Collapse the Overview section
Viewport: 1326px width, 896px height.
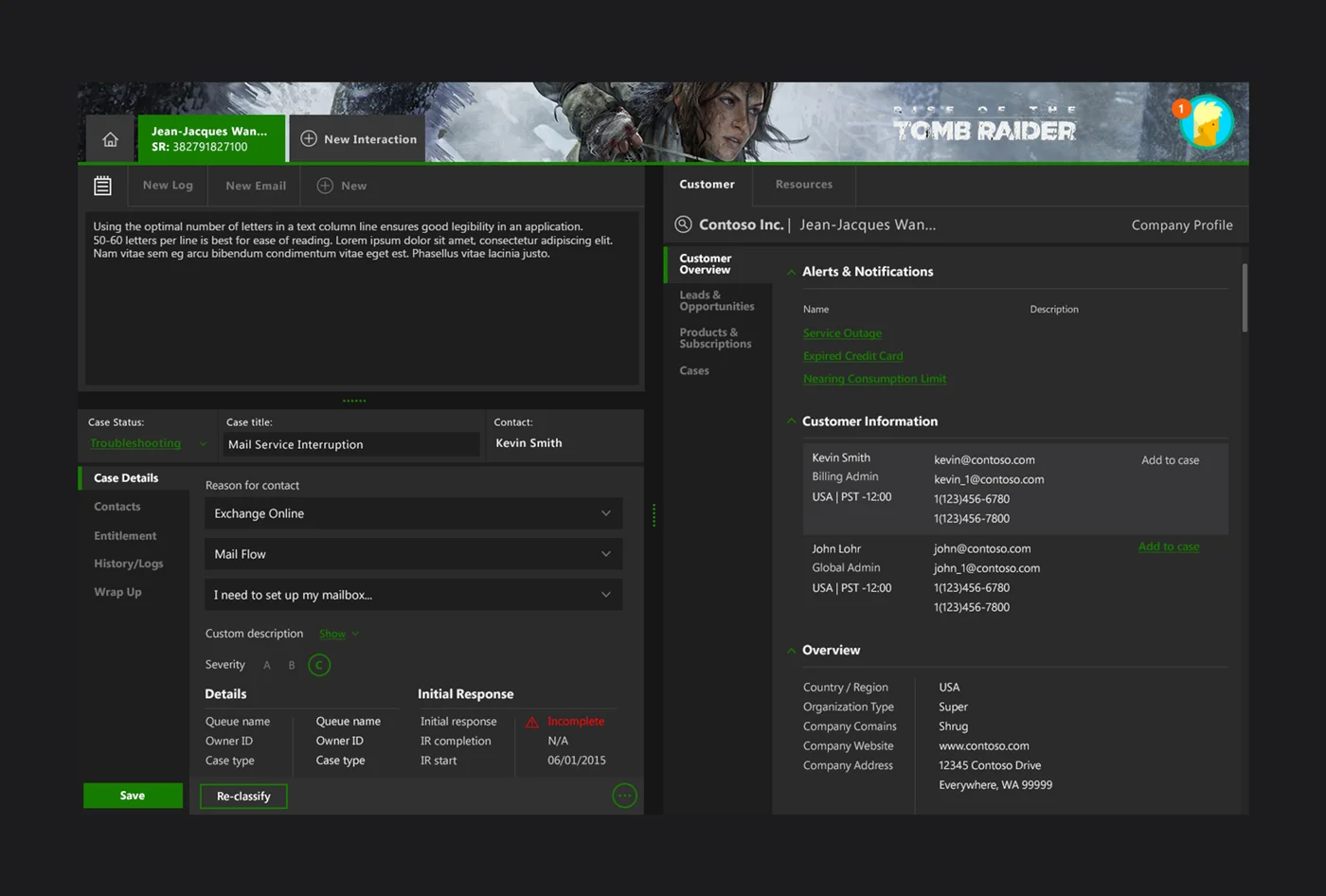tap(791, 651)
